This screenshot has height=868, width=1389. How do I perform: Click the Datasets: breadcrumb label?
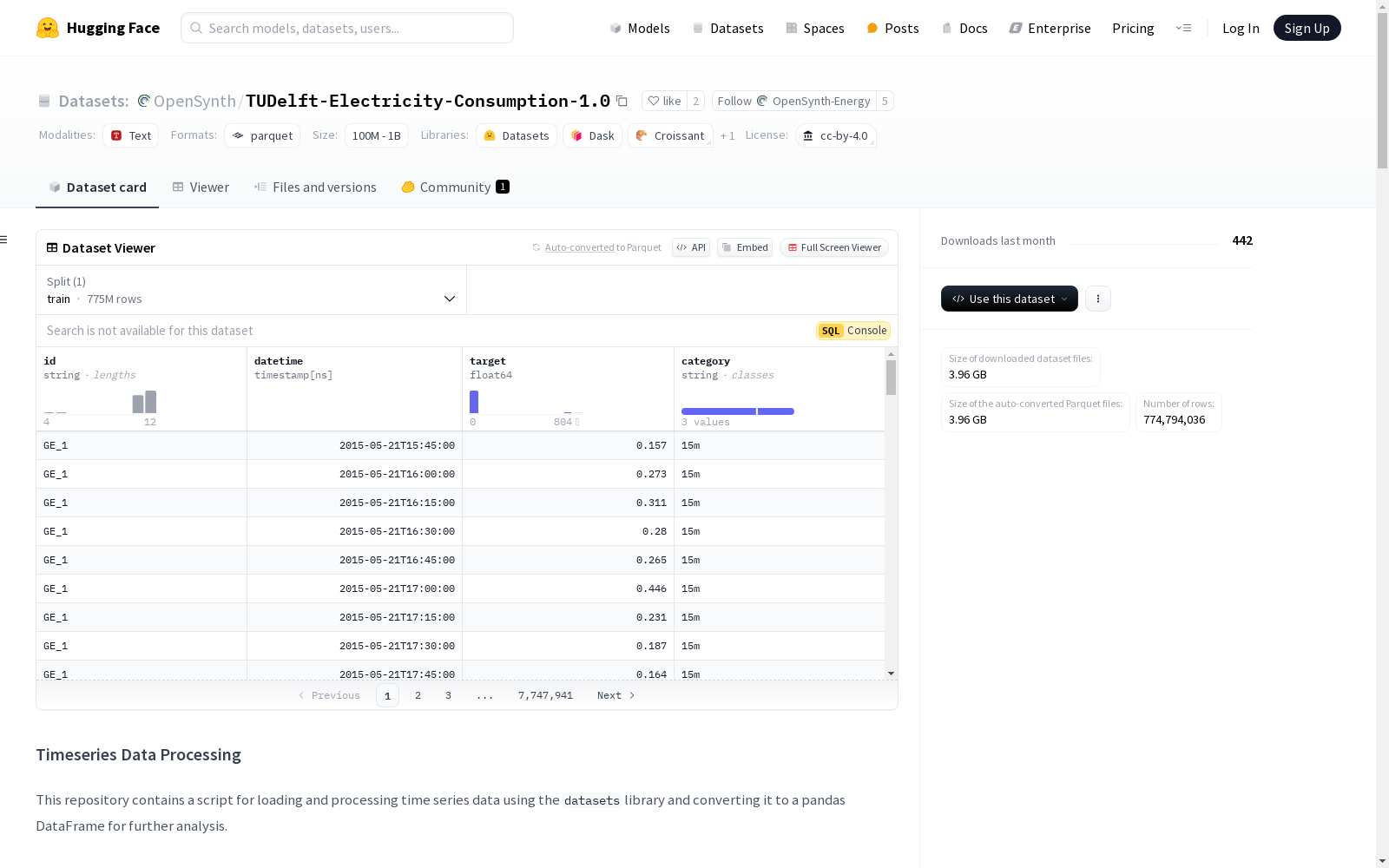[94, 101]
